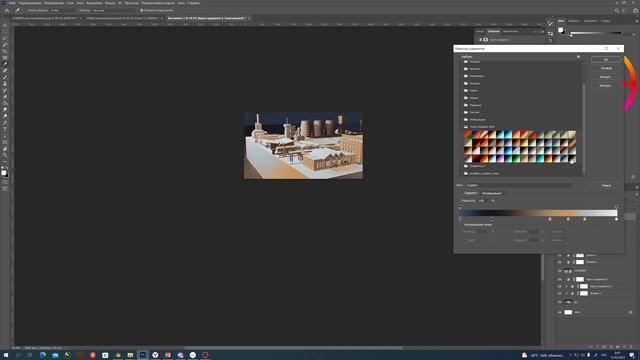The width and height of the screenshot is (640, 360).
Task: Open the Windows Start menu
Action: [x=6, y=355]
